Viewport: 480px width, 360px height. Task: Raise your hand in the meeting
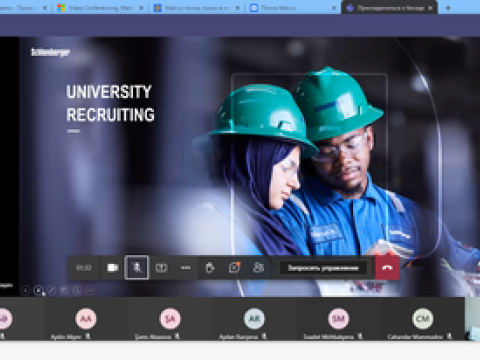[210, 268]
